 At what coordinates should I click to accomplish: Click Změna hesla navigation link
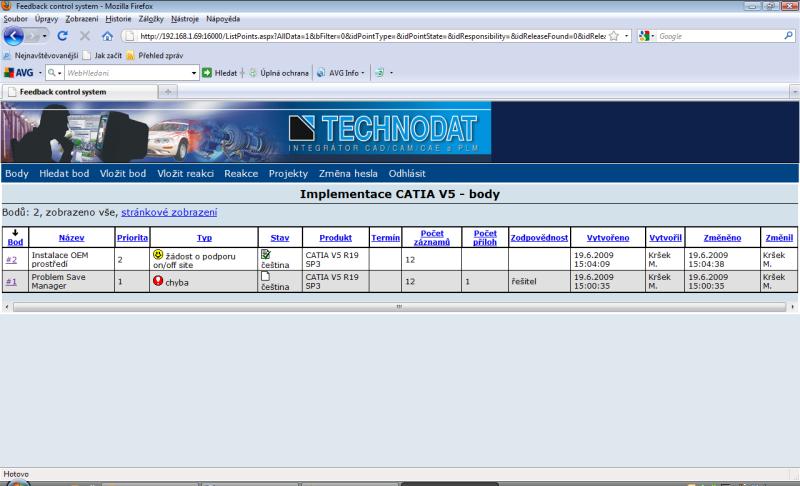348,173
